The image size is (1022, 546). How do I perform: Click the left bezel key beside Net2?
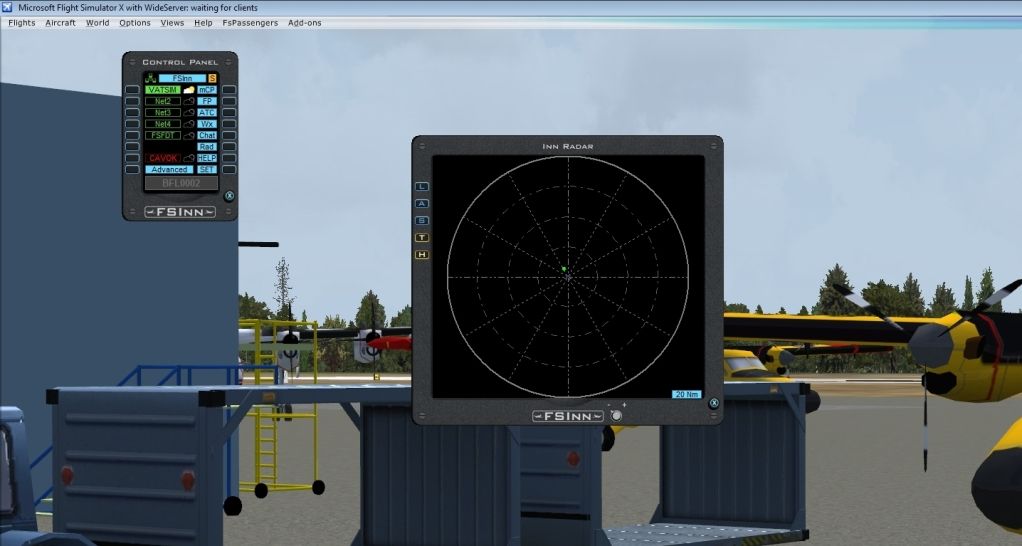click(x=132, y=101)
